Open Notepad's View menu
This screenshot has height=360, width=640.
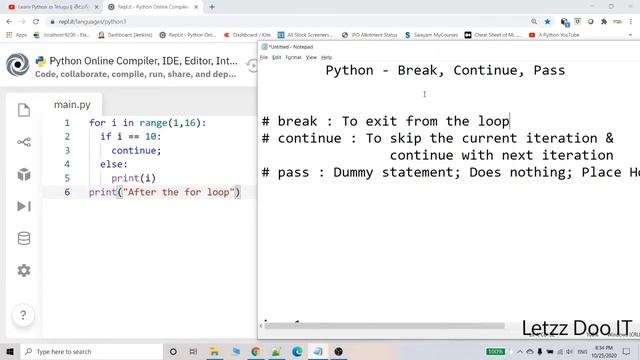(311, 58)
